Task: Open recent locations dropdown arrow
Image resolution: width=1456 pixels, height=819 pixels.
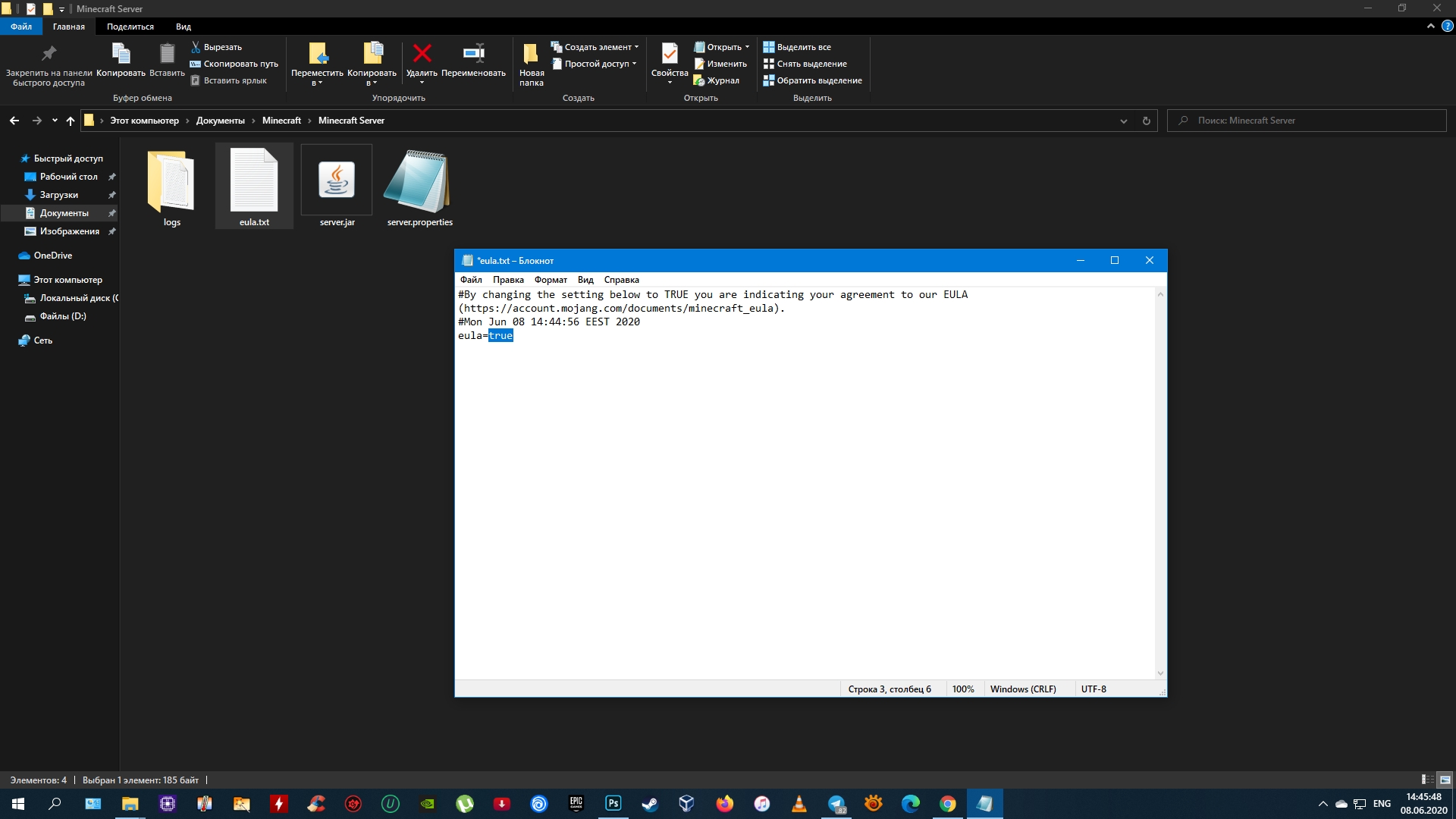Action: [x=55, y=121]
